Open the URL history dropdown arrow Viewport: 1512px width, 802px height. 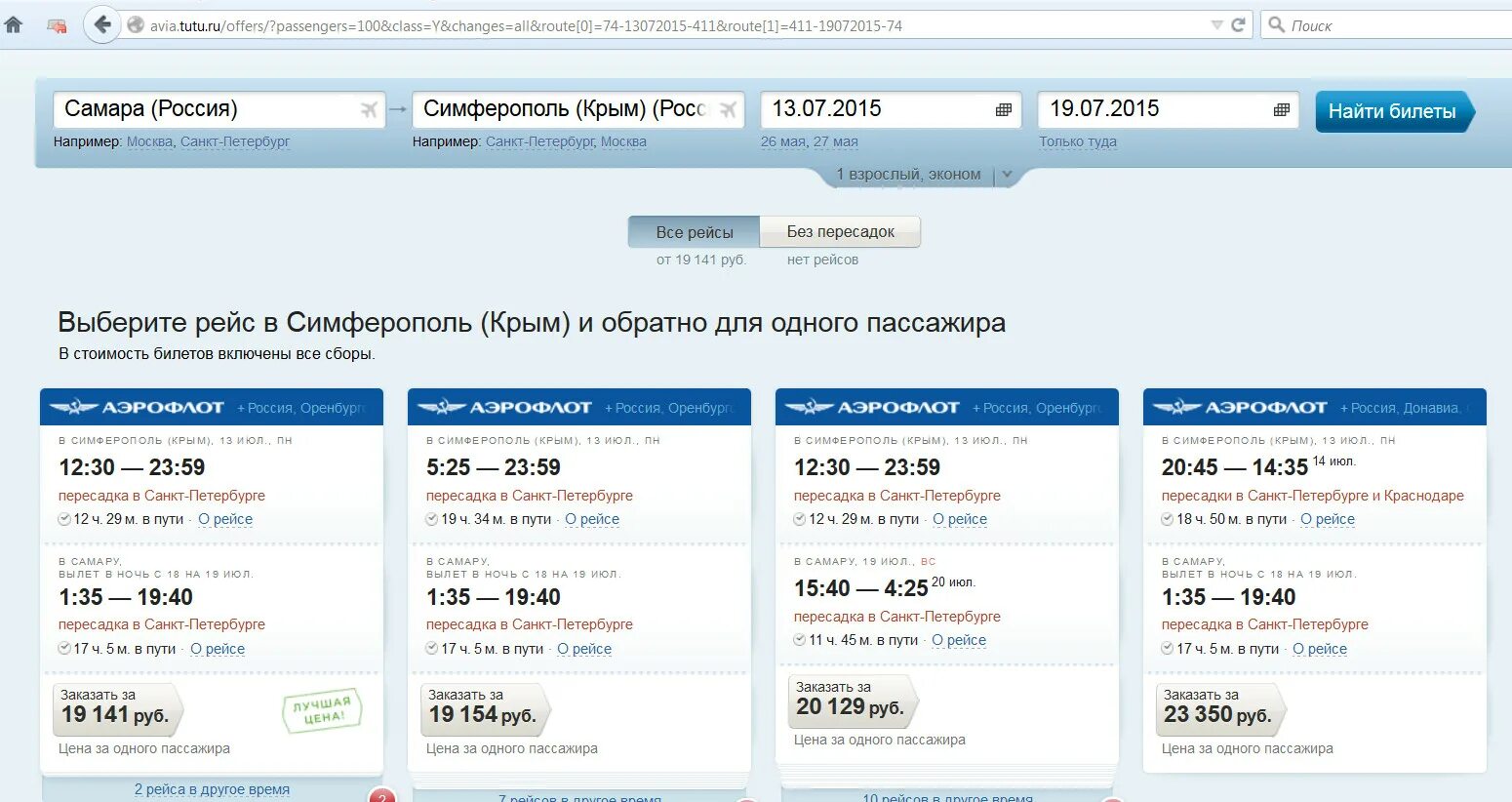[x=1216, y=25]
